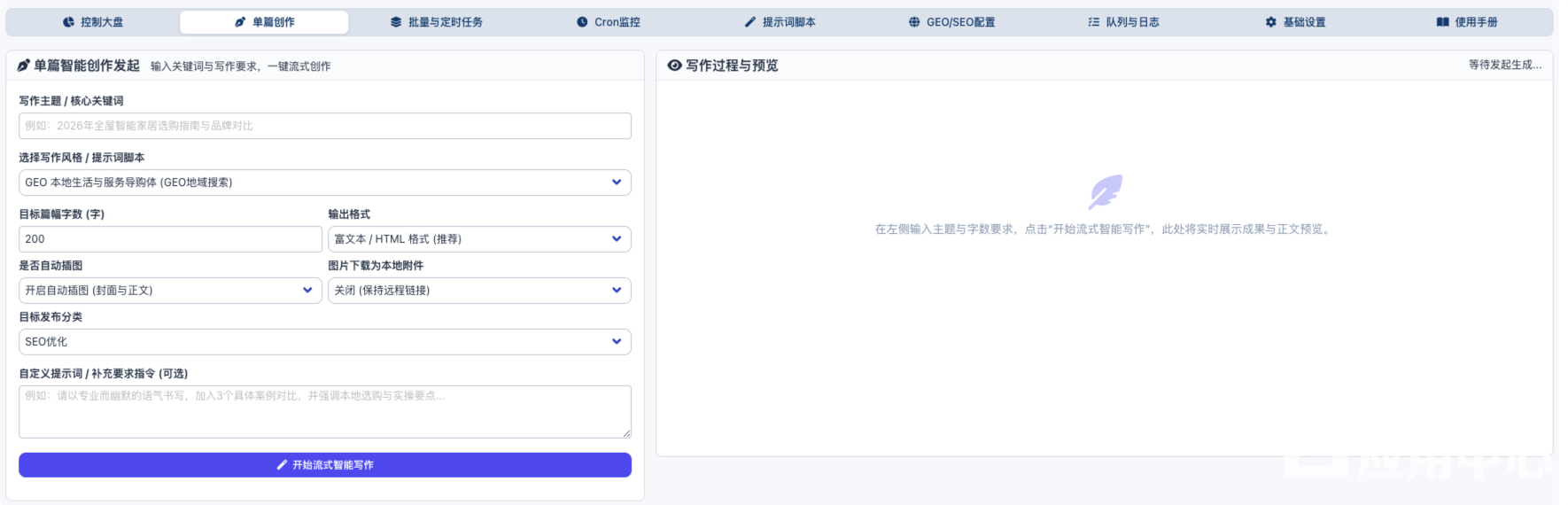This screenshot has width=1568, height=505.
Task: Click the GEO/SEO配置 globe icon
Action: pos(914,22)
